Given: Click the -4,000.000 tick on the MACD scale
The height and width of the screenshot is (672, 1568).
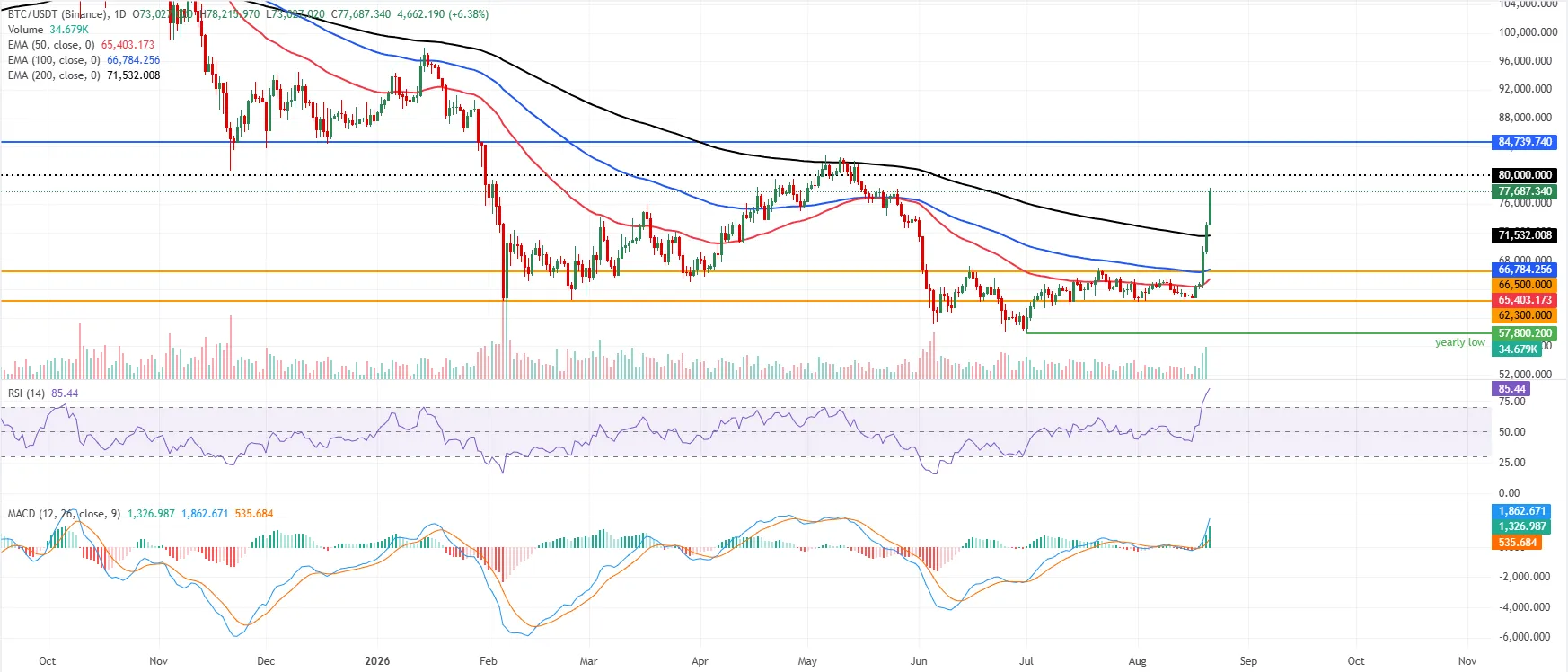Looking at the screenshot, I should click(x=1524, y=607).
